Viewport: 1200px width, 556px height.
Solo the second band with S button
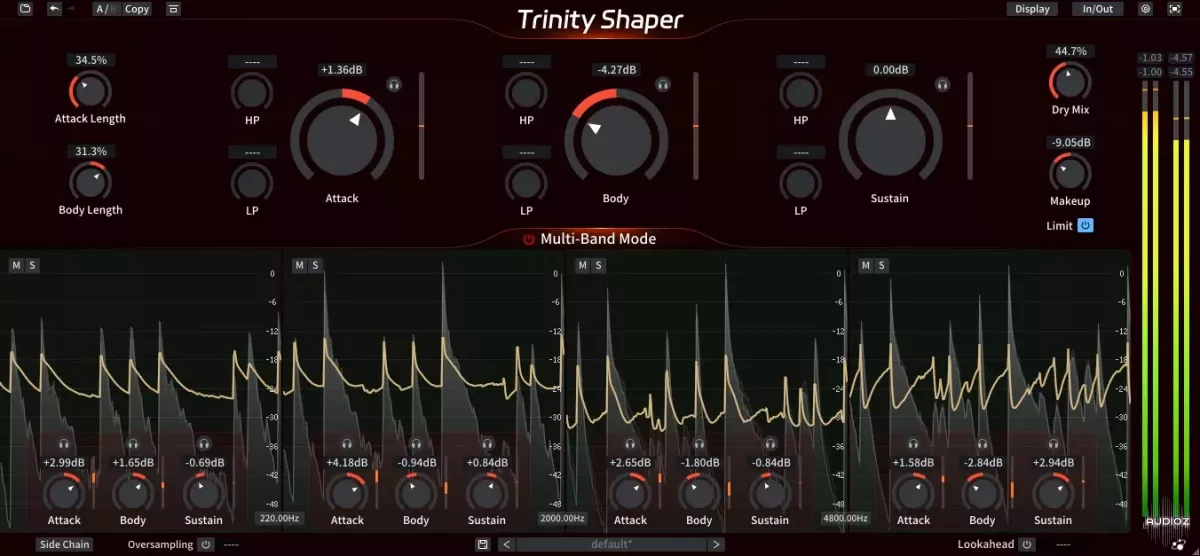point(315,265)
